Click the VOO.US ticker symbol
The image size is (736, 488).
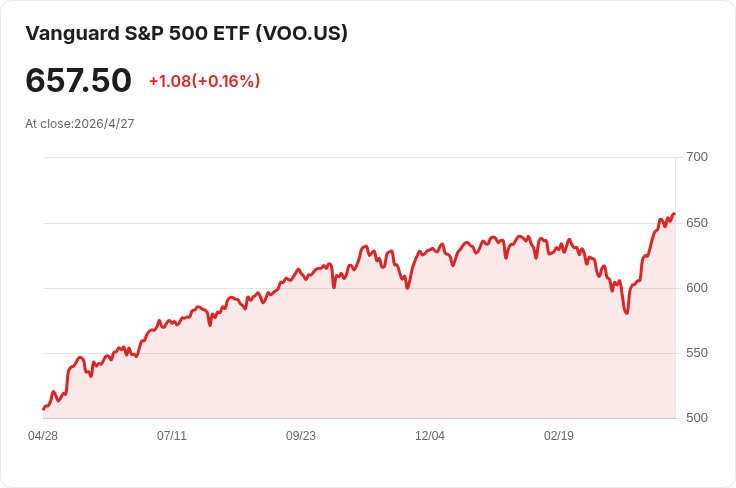(302, 33)
